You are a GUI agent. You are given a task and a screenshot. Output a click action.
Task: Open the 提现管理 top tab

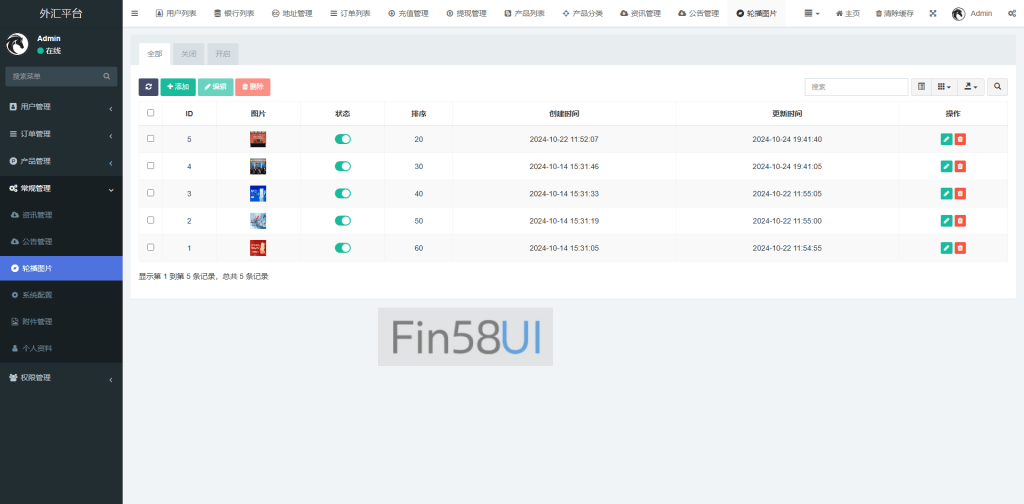click(466, 13)
